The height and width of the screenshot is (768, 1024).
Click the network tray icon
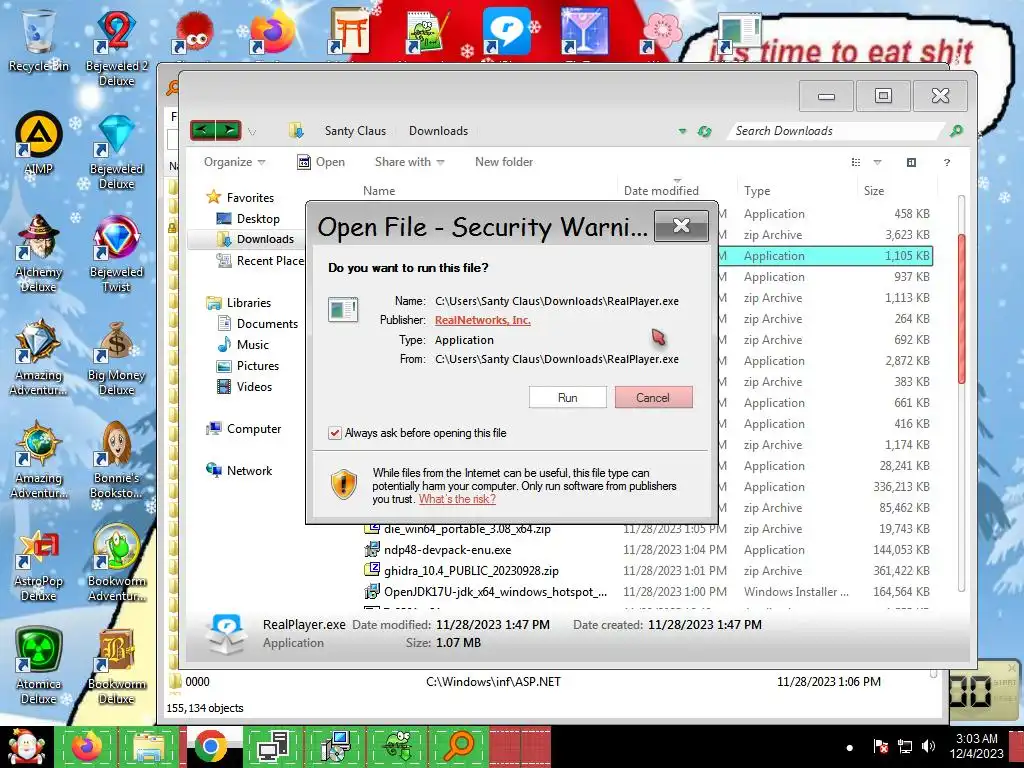click(905, 746)
